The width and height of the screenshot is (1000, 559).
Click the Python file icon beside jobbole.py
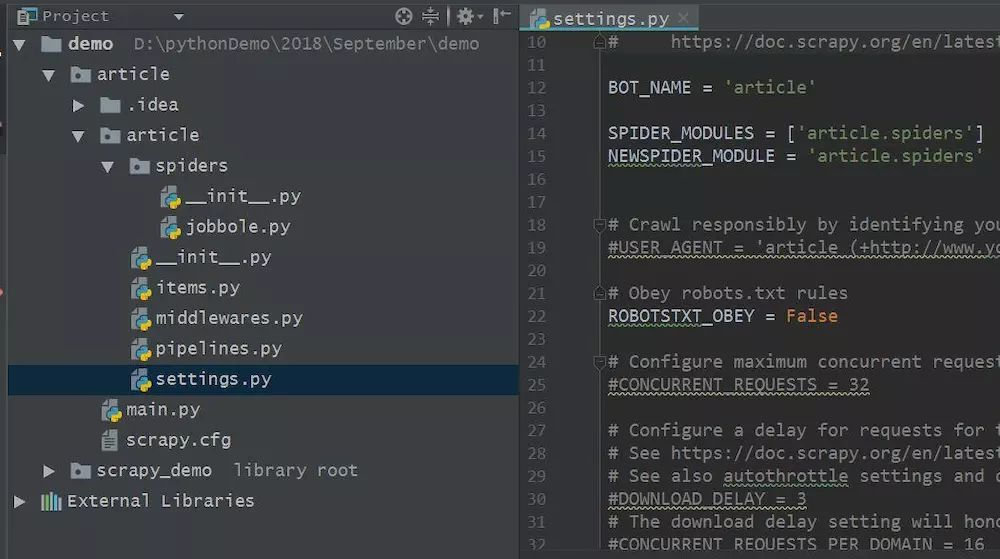coord(170,228)
